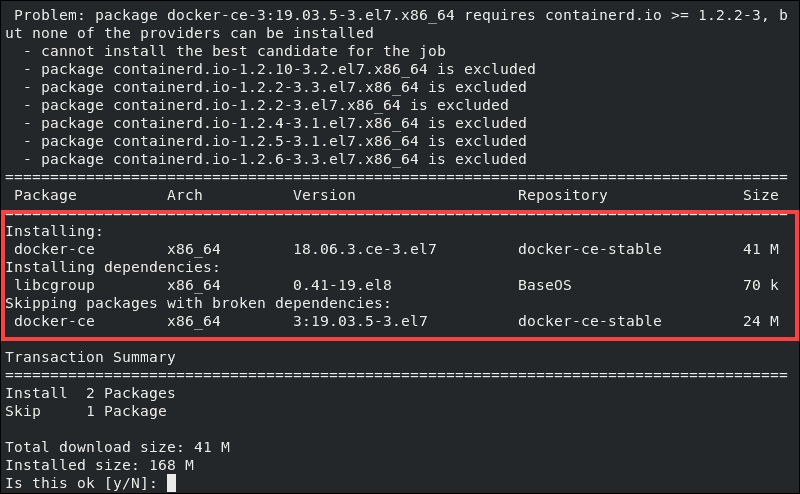The height and width of the screenshot is (494, 800).
Task: Click version 18.06.3.ce-3.el7 of docker-ce
Action: point(365,249)
